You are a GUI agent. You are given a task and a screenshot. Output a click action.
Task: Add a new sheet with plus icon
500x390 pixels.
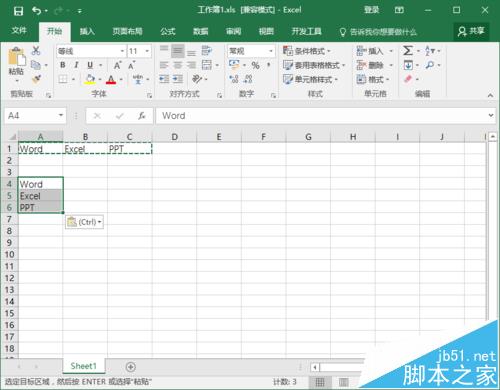(131, 367)
